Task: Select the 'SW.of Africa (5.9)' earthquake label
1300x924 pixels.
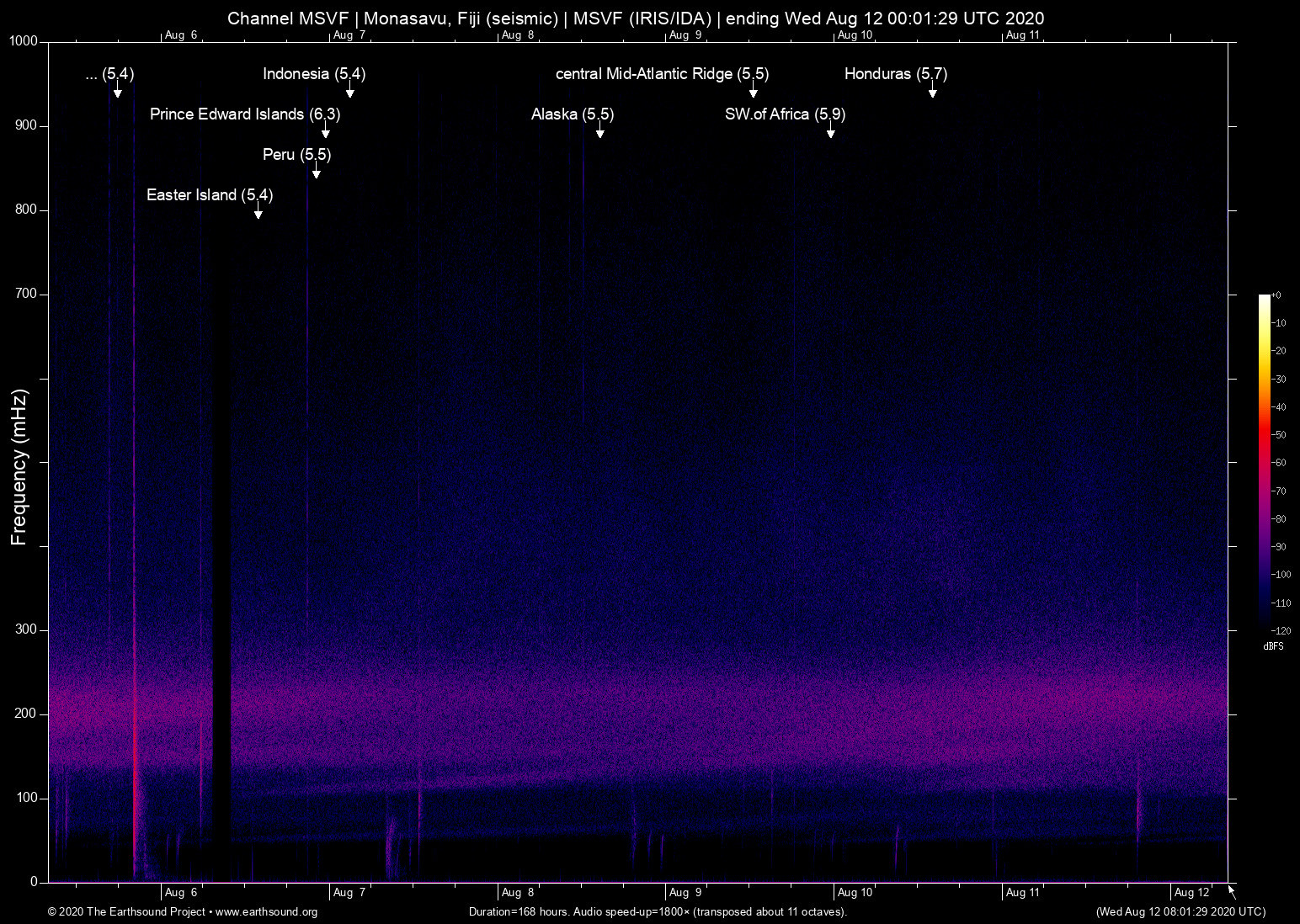Action: point(786,114)
